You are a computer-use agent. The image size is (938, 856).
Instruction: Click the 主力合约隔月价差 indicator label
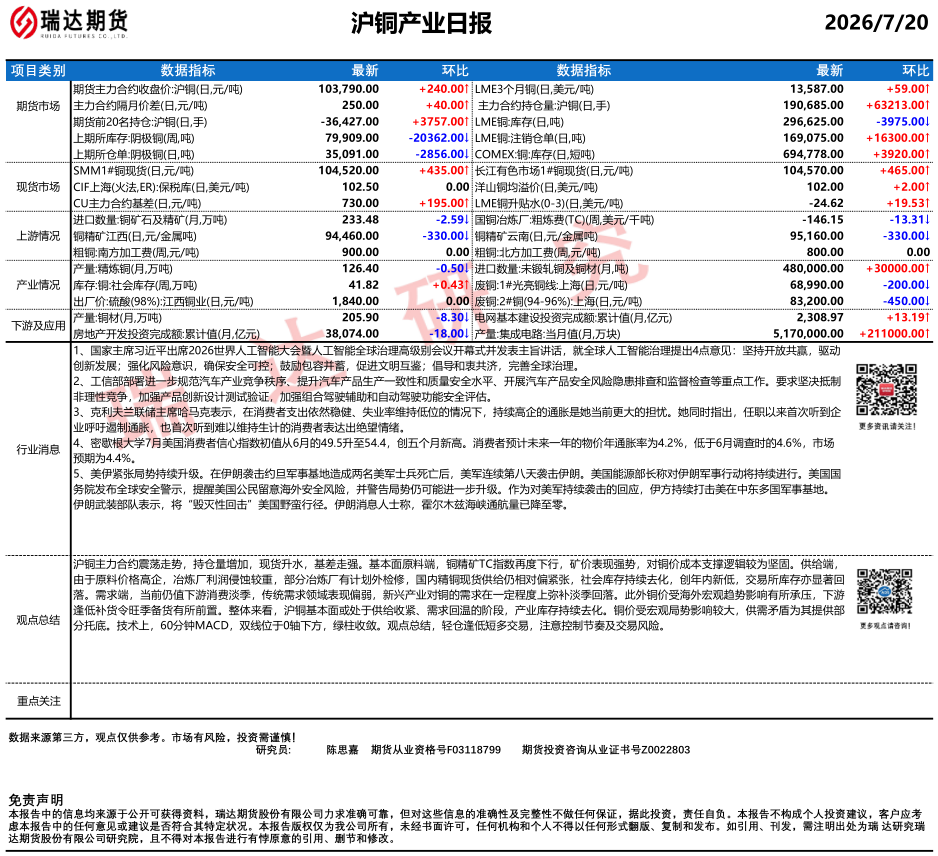coord(141,106)
